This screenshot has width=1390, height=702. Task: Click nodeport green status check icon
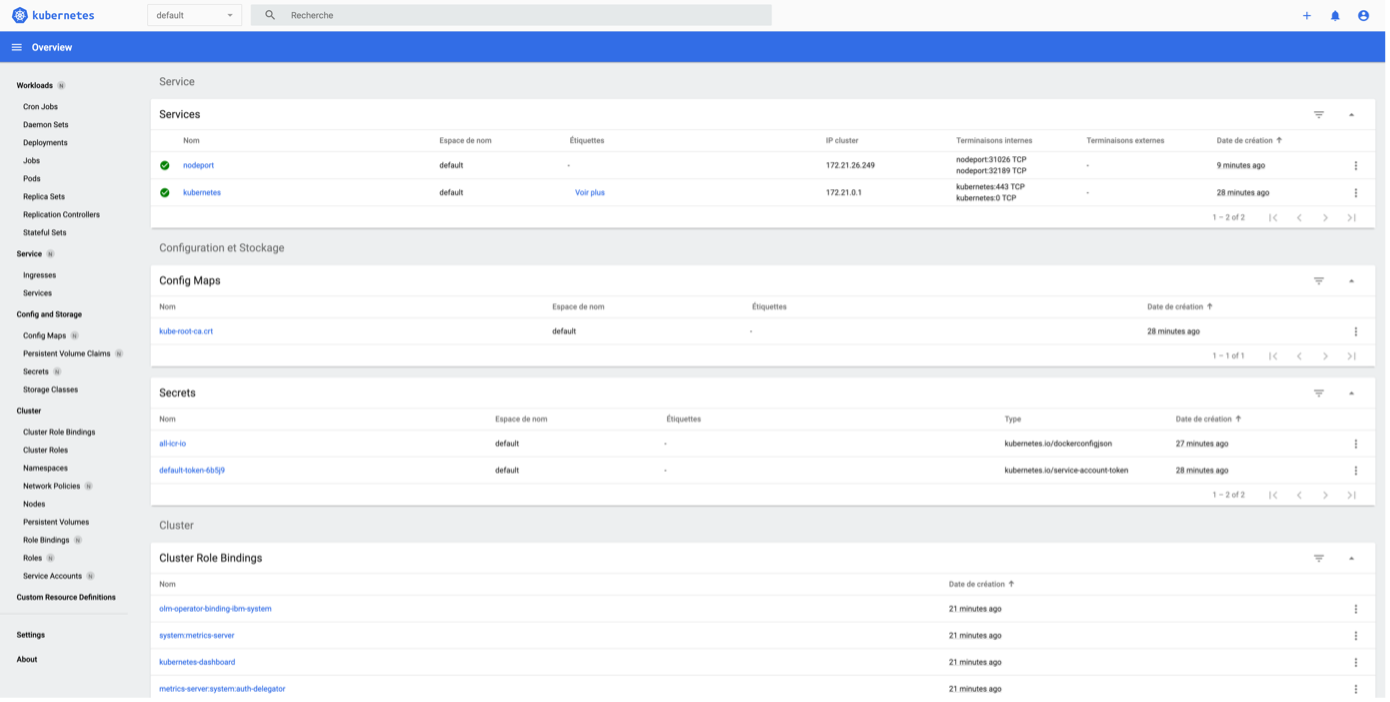pos(165,166)
